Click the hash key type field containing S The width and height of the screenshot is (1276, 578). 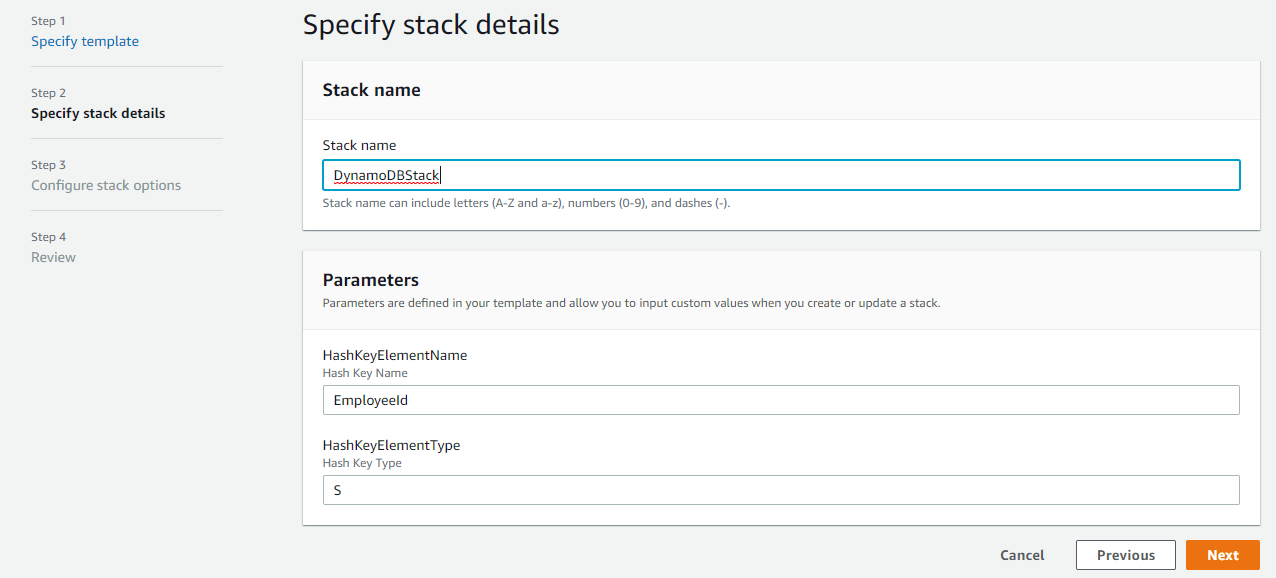pos(781,490)
